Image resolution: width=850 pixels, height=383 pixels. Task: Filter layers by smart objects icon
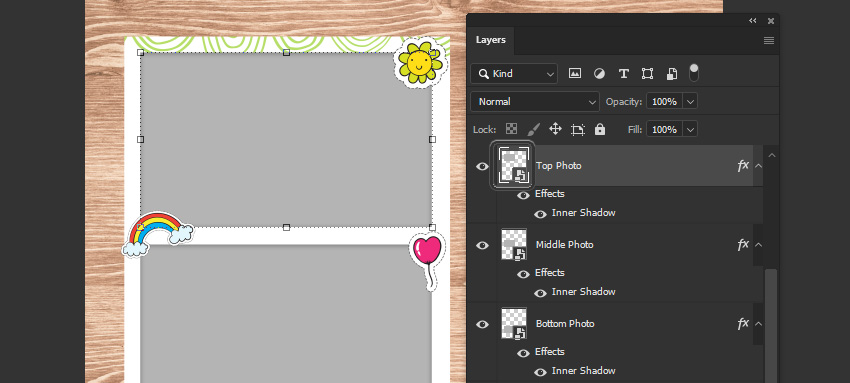(x=672, y=74)
